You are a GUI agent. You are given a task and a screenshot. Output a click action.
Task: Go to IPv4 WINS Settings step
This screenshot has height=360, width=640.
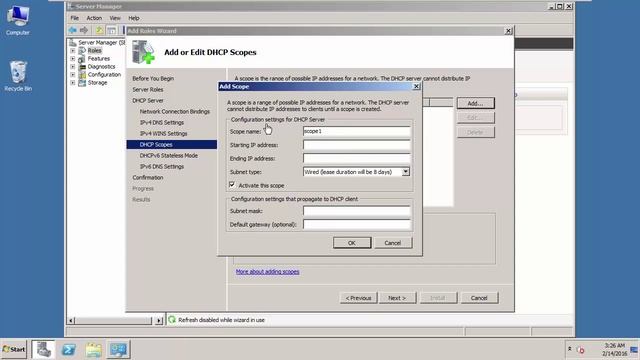pos(163,133)
